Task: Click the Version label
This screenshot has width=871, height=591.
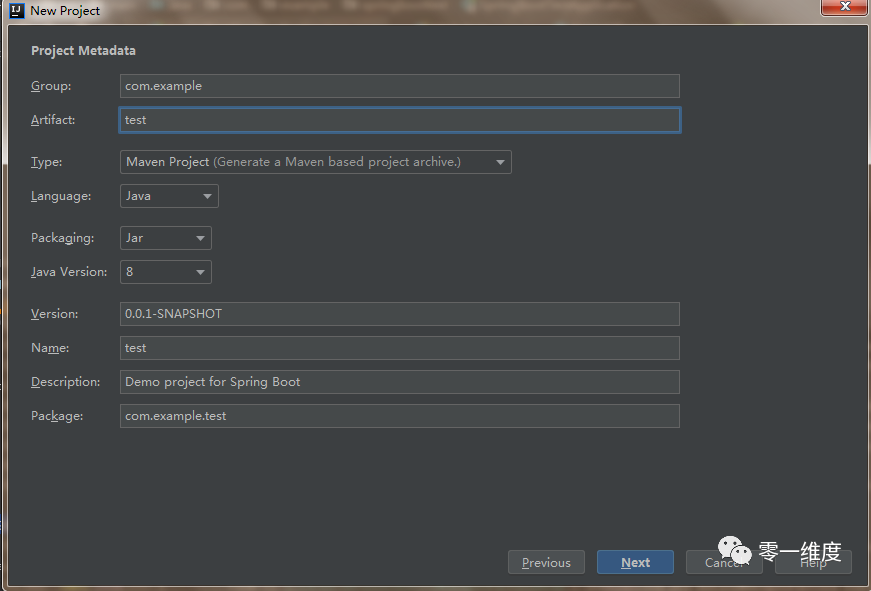Action: 54,314
